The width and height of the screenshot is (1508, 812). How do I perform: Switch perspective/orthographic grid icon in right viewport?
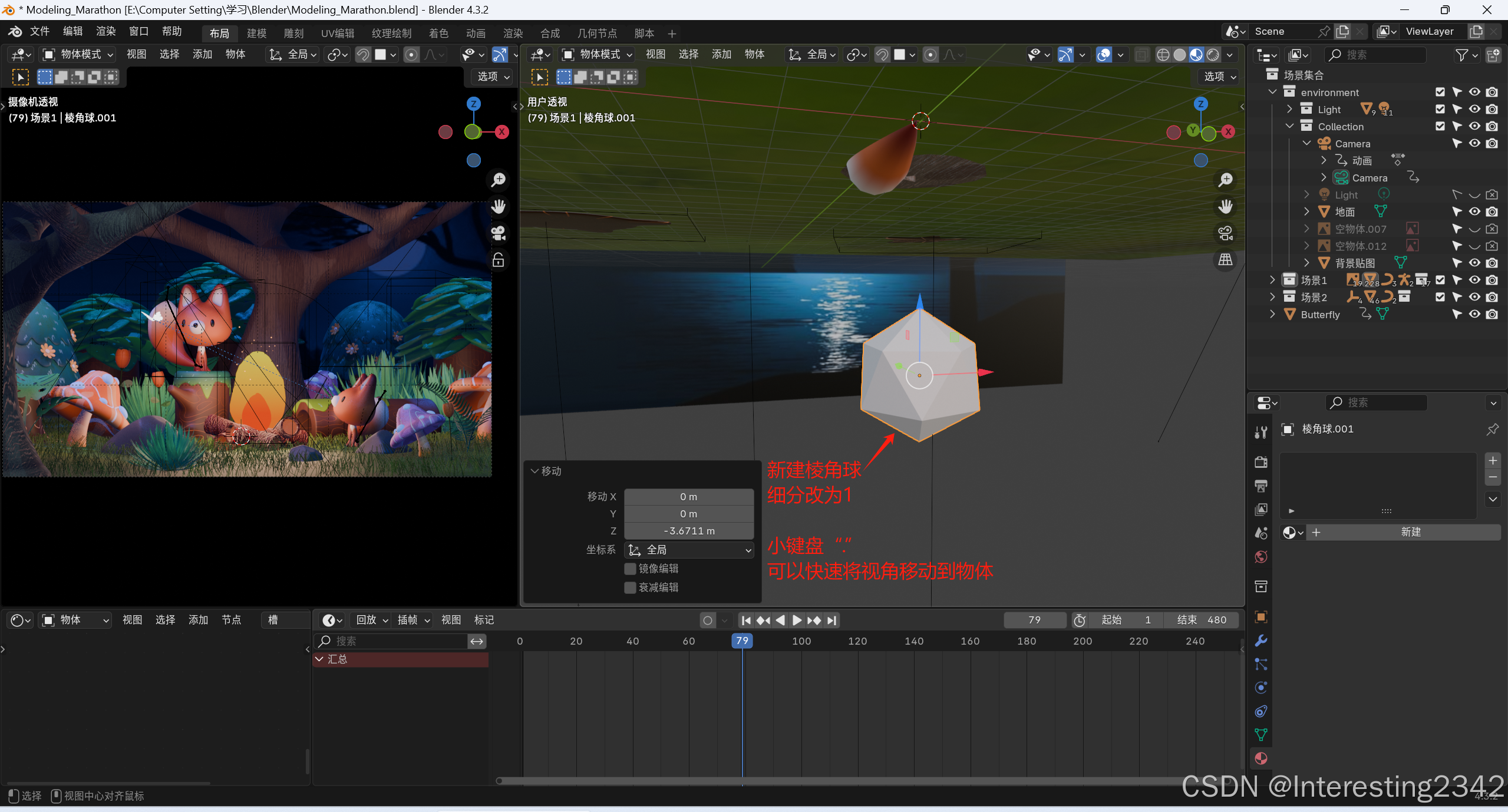click(x=1225, y=260)
